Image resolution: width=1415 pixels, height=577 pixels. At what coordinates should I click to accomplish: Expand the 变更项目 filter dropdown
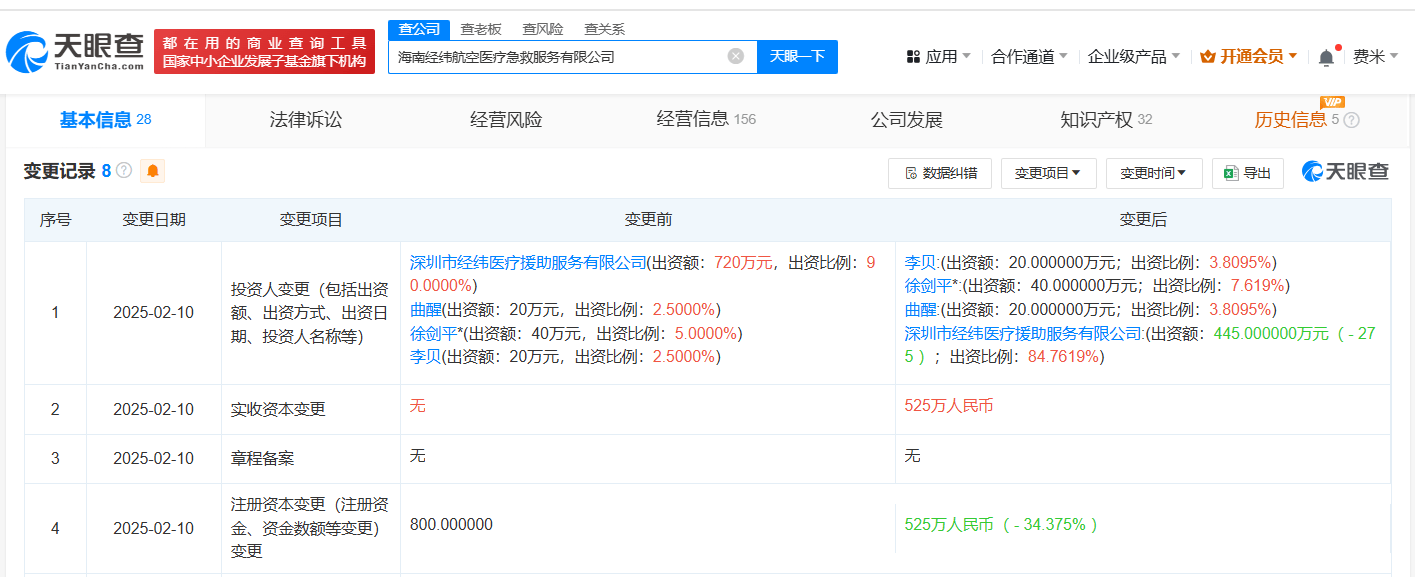coord(1048,173)
